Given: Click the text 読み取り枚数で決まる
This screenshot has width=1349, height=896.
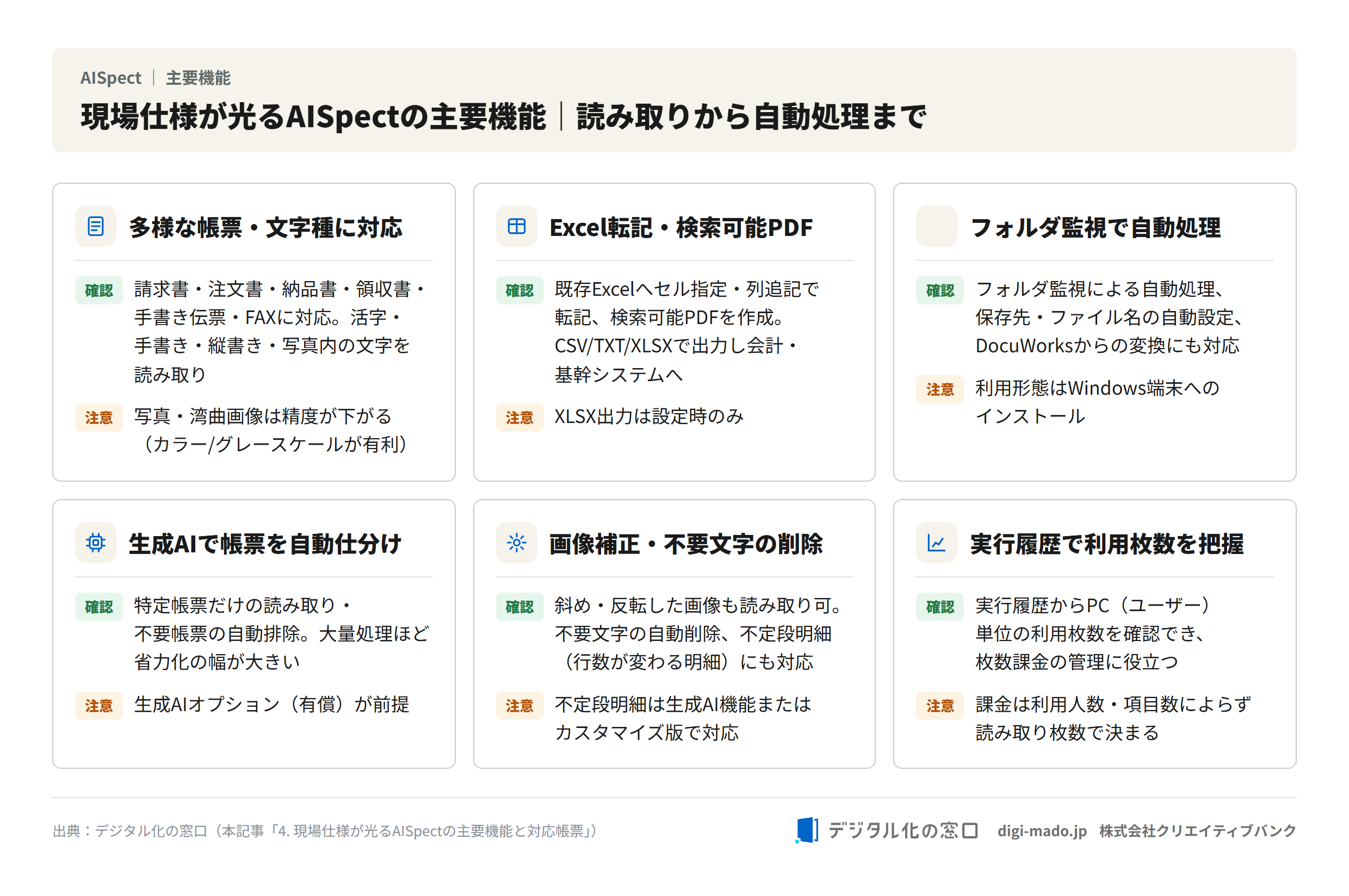Looking at the screenshot, I should click(x=1067, y=732).
